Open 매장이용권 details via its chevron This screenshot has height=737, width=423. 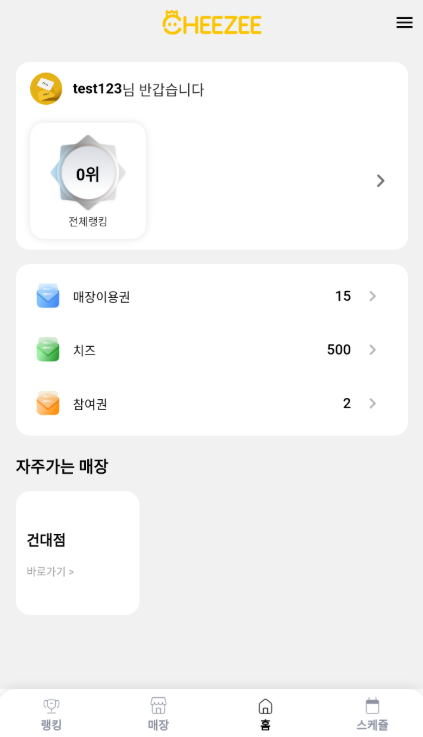click(x=373, y=296)
